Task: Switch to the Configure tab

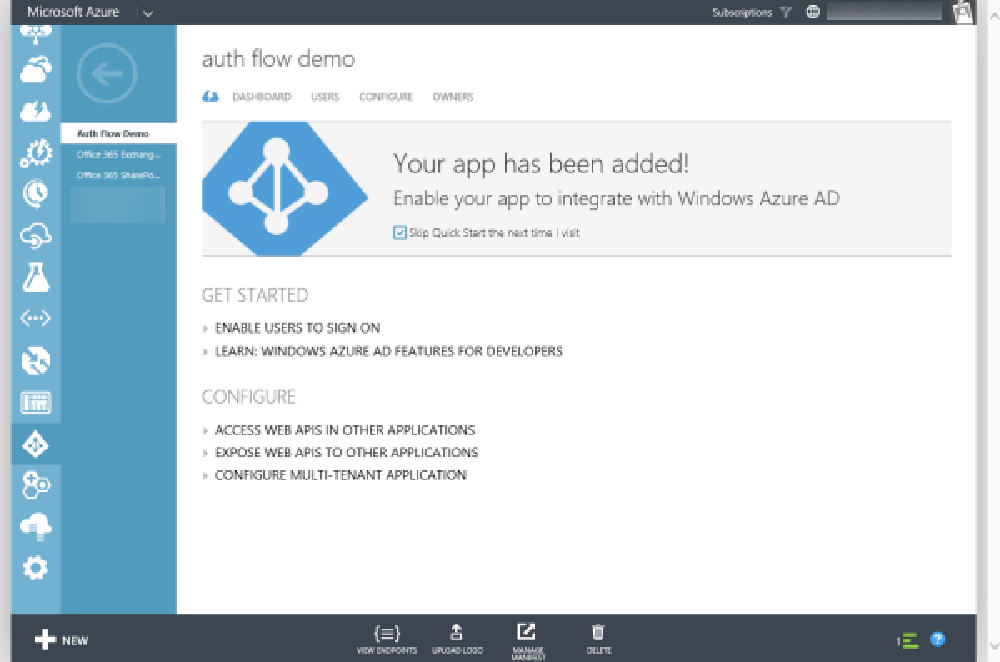Action: point(386,97)
